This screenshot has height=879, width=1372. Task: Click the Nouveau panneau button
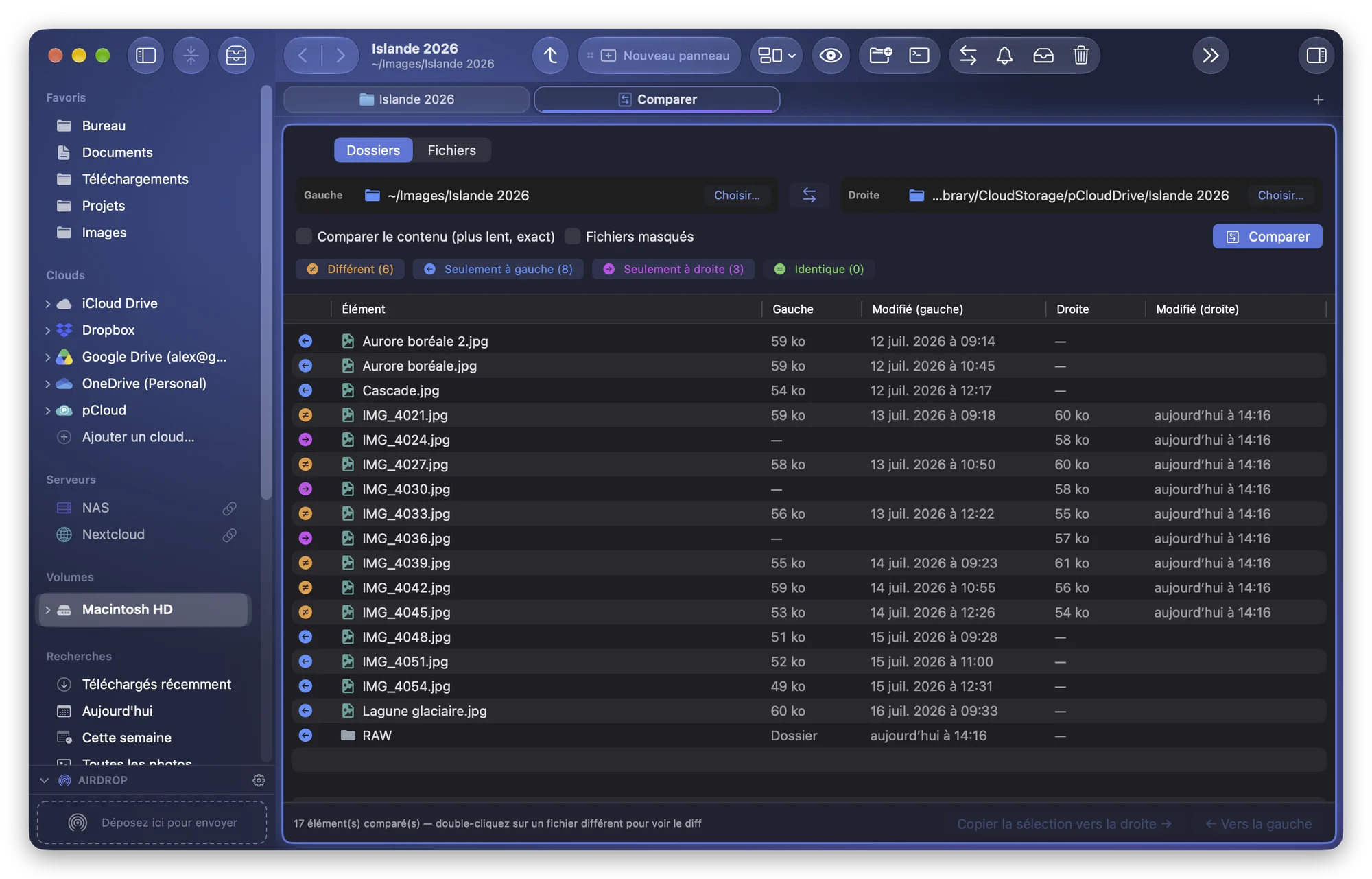[659, 56]
